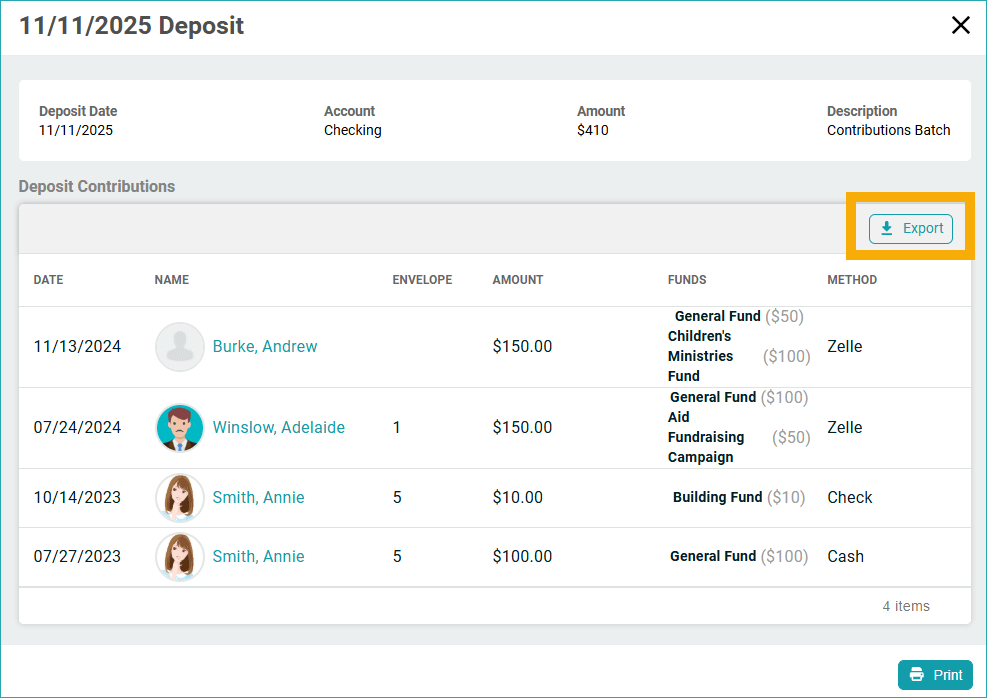987x698 pixels.
Task: Click Annie Smith's avatar in the $100.00 row
Action: click(180, 557)
